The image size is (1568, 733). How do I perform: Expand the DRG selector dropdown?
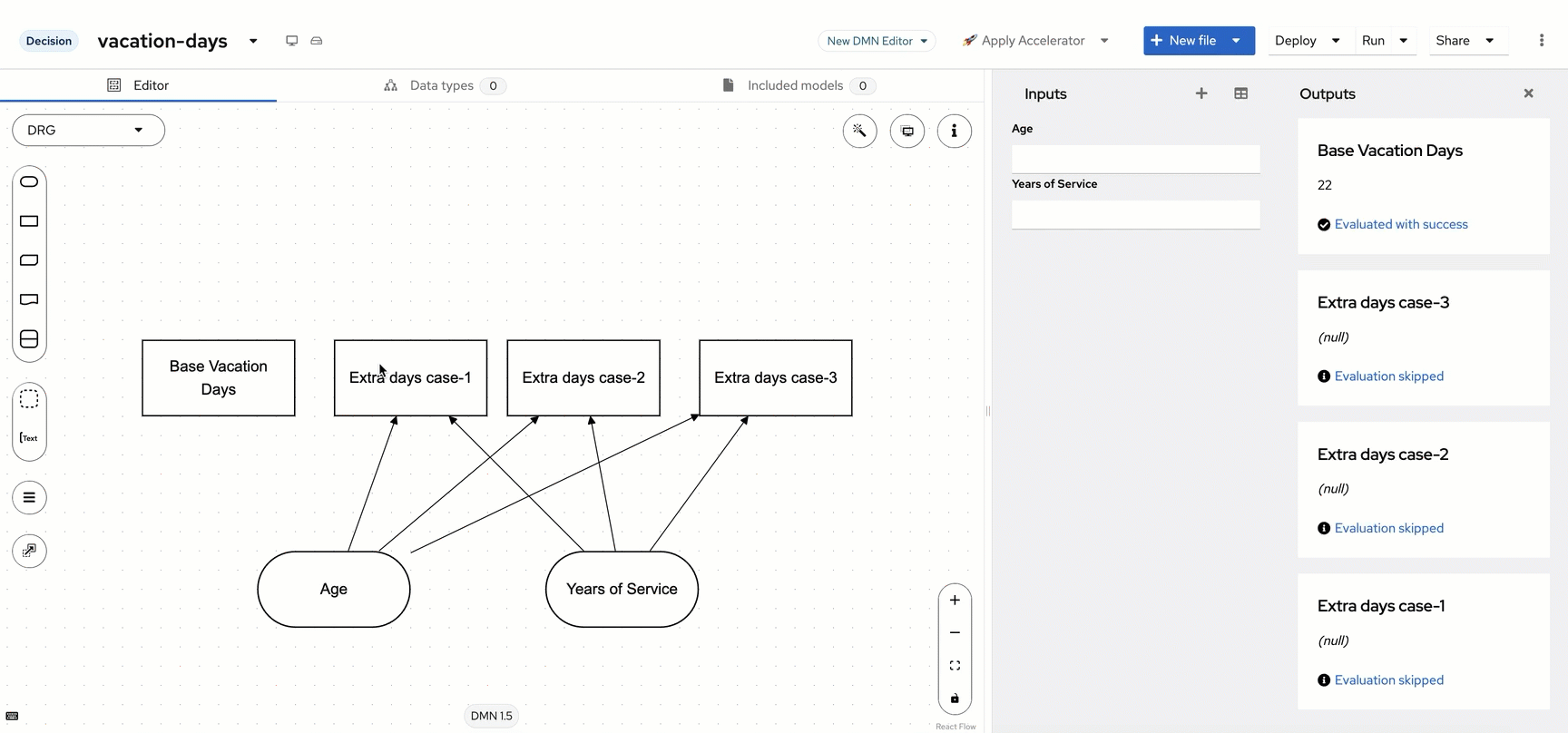(x=88, y=130)
